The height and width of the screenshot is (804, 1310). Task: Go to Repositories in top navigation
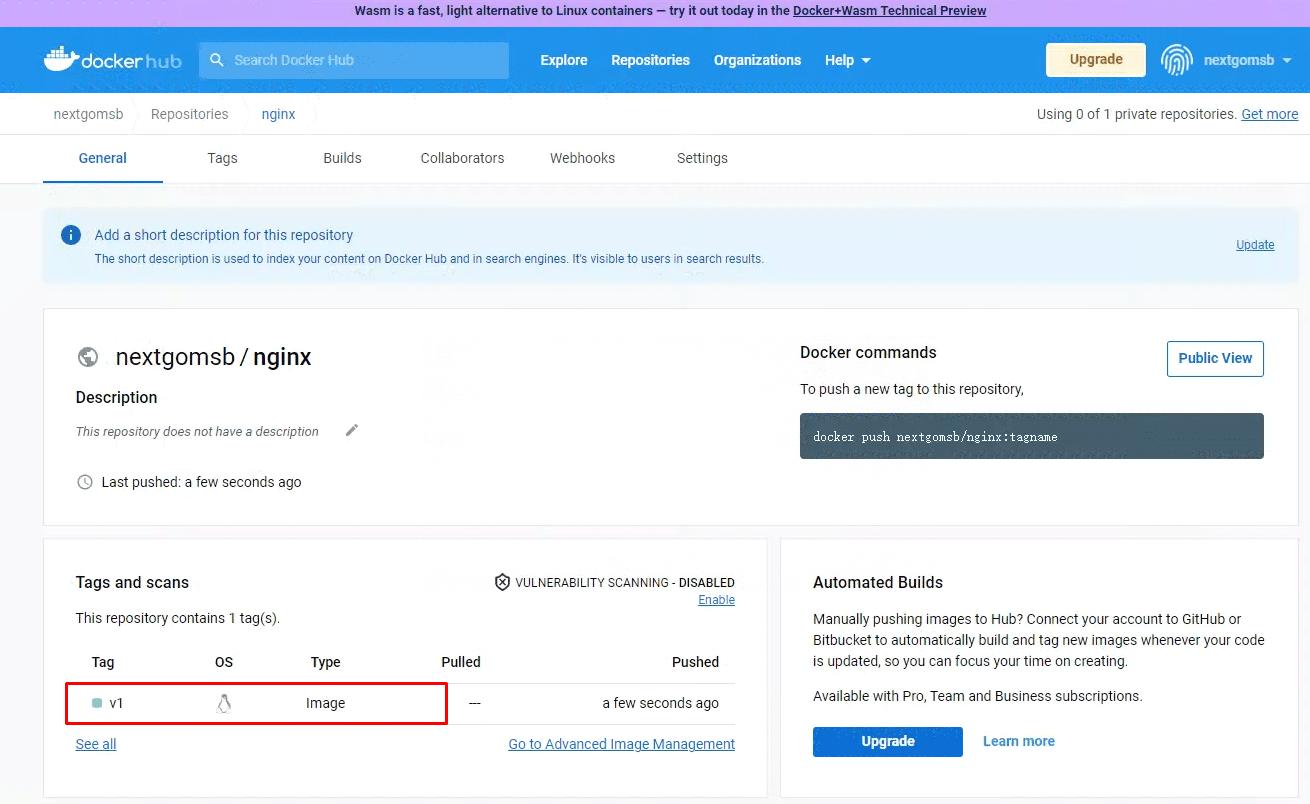point(651,60)
